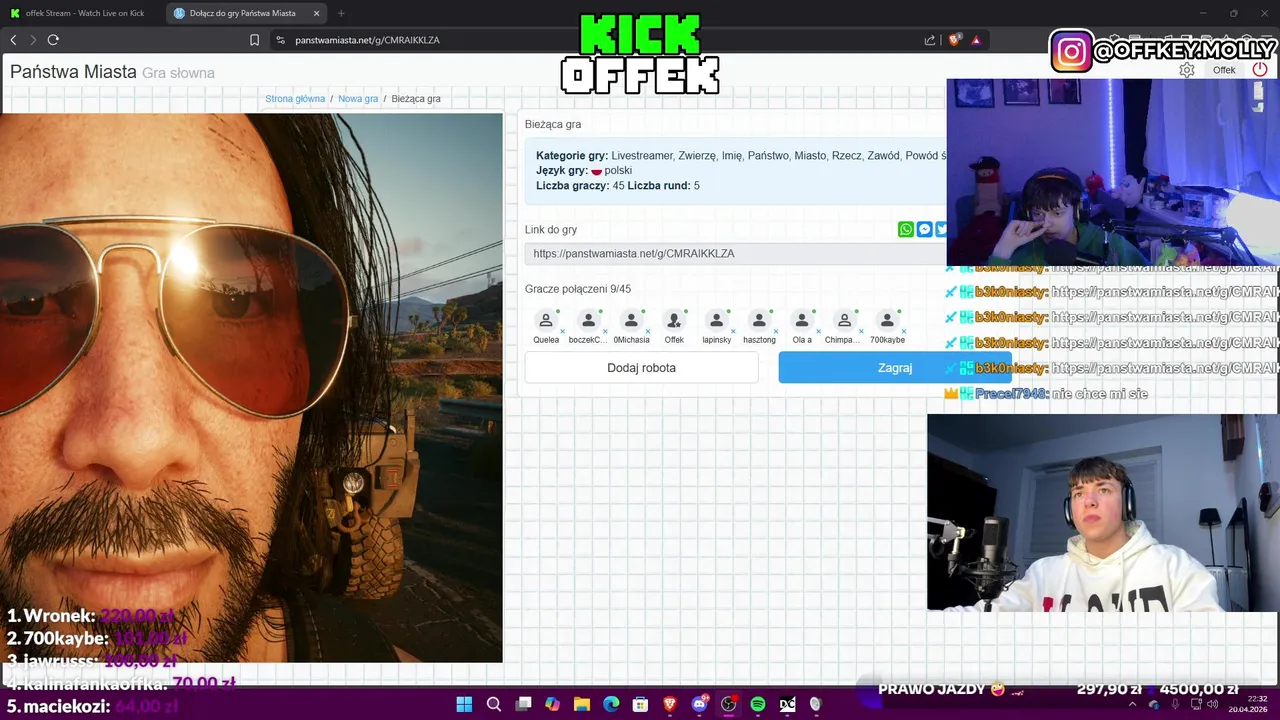Reload the page with refresh icon
The image size is (1280, 720).
(x=53, y=40)
